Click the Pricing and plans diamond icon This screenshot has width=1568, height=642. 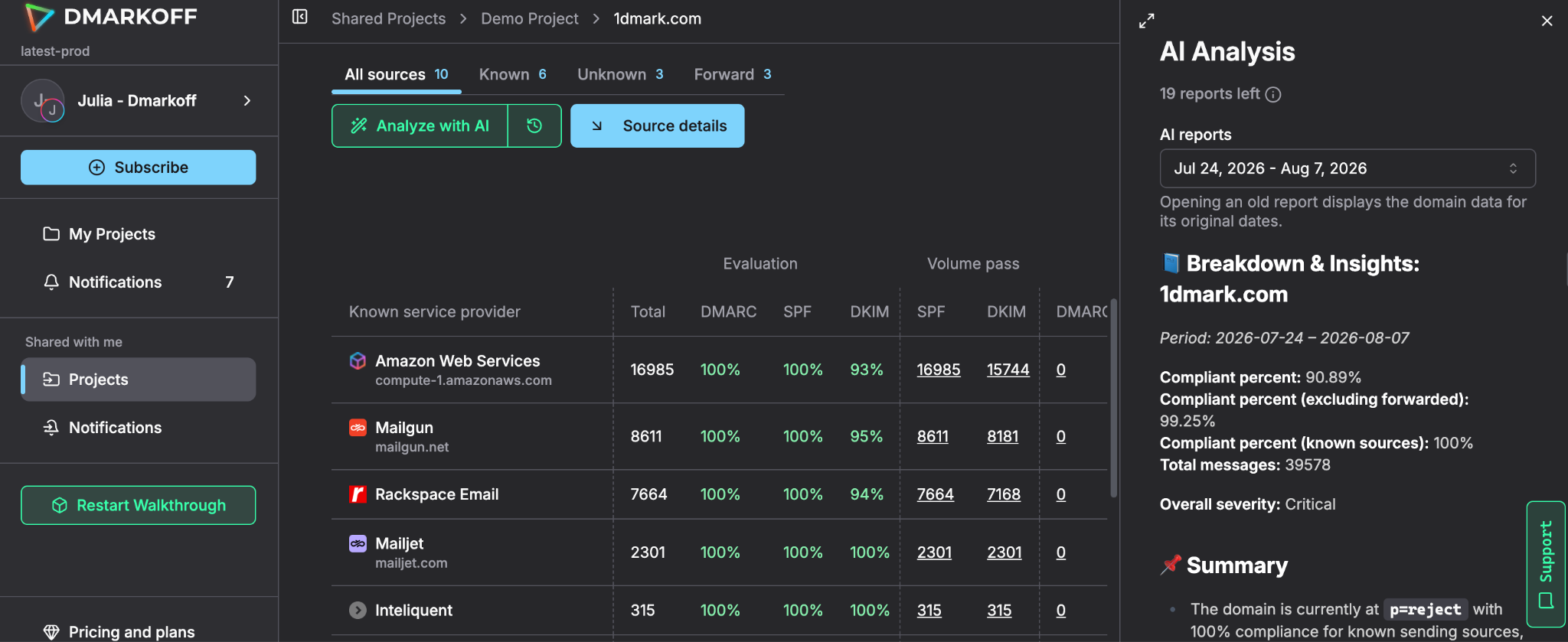coord(51,632)
